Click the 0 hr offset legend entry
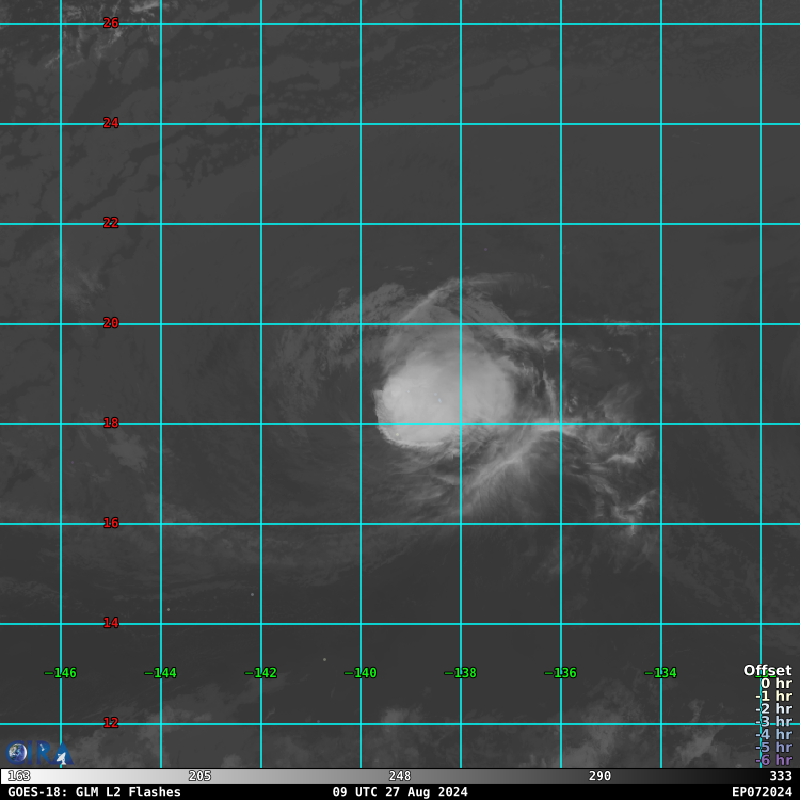 click(x=775, y=684)
